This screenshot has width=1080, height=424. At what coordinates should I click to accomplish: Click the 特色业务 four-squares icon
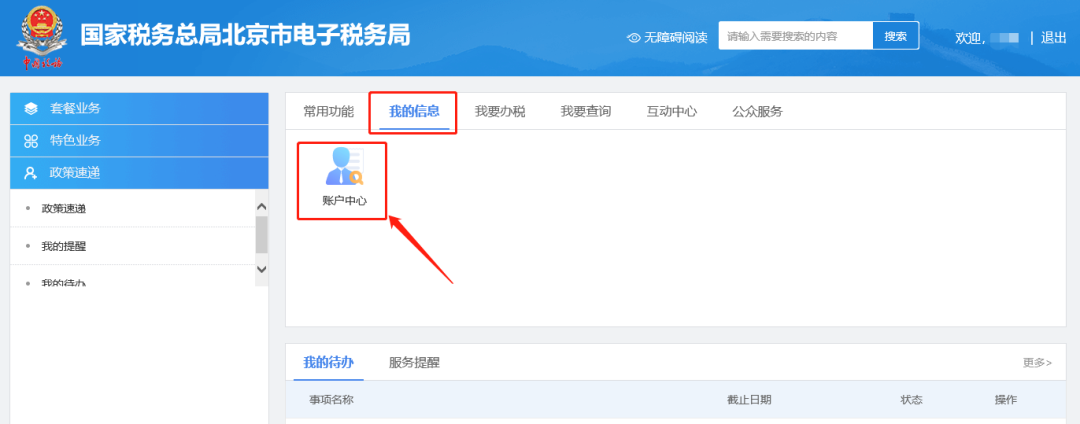coord(31,141)
